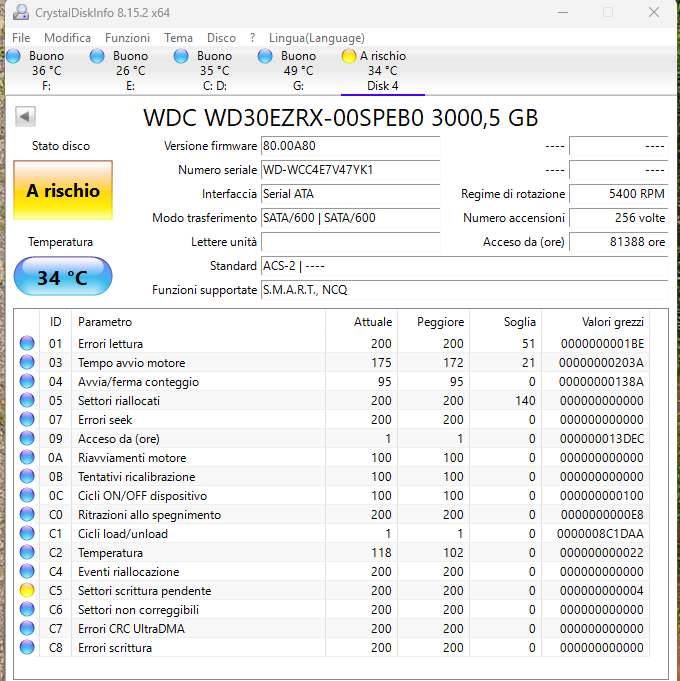Click the status orb for Errori scrittura
The image size is (680, 681).
click(x=27, y=648)
